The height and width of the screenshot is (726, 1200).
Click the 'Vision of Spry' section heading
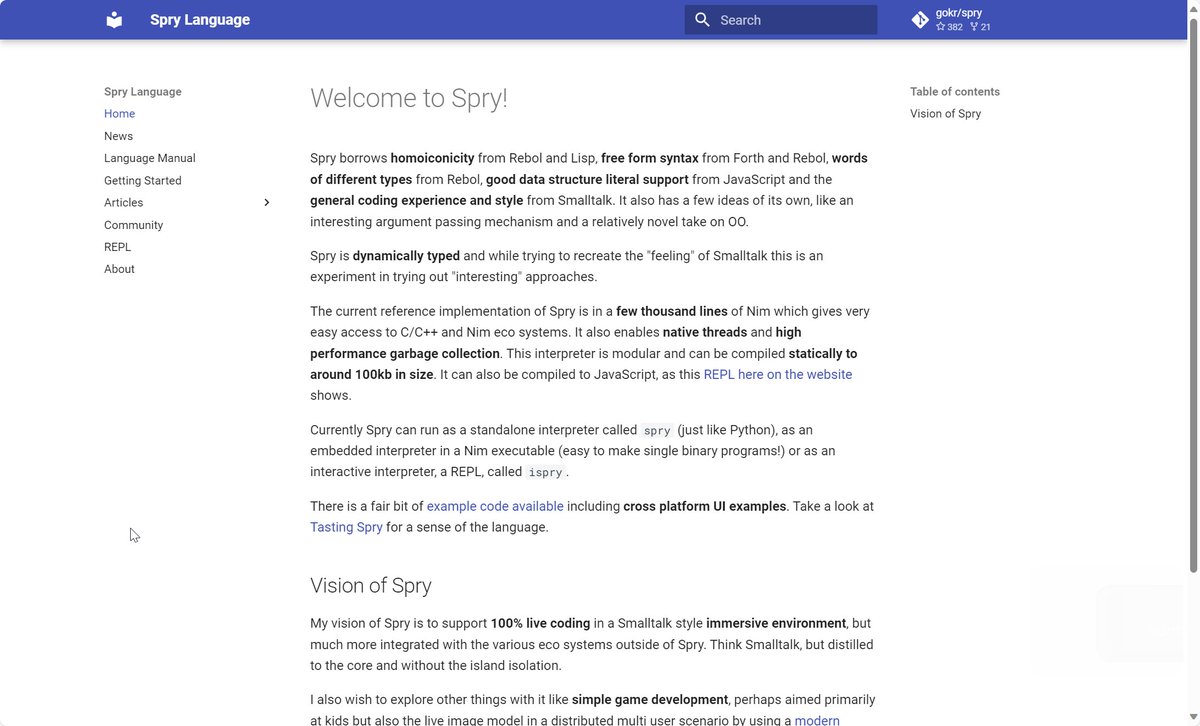pos(371,586)
